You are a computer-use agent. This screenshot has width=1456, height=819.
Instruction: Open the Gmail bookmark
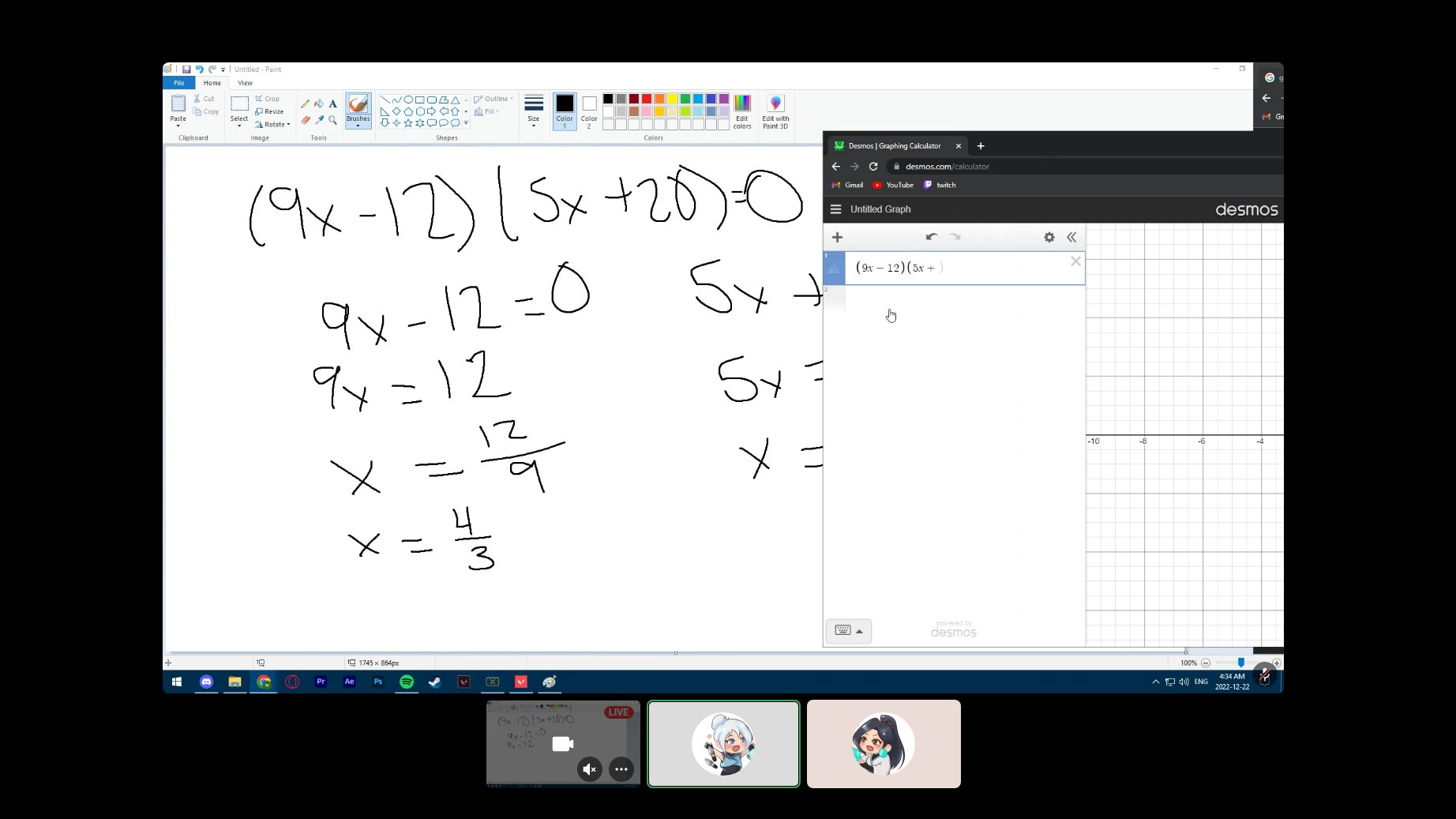848,185
